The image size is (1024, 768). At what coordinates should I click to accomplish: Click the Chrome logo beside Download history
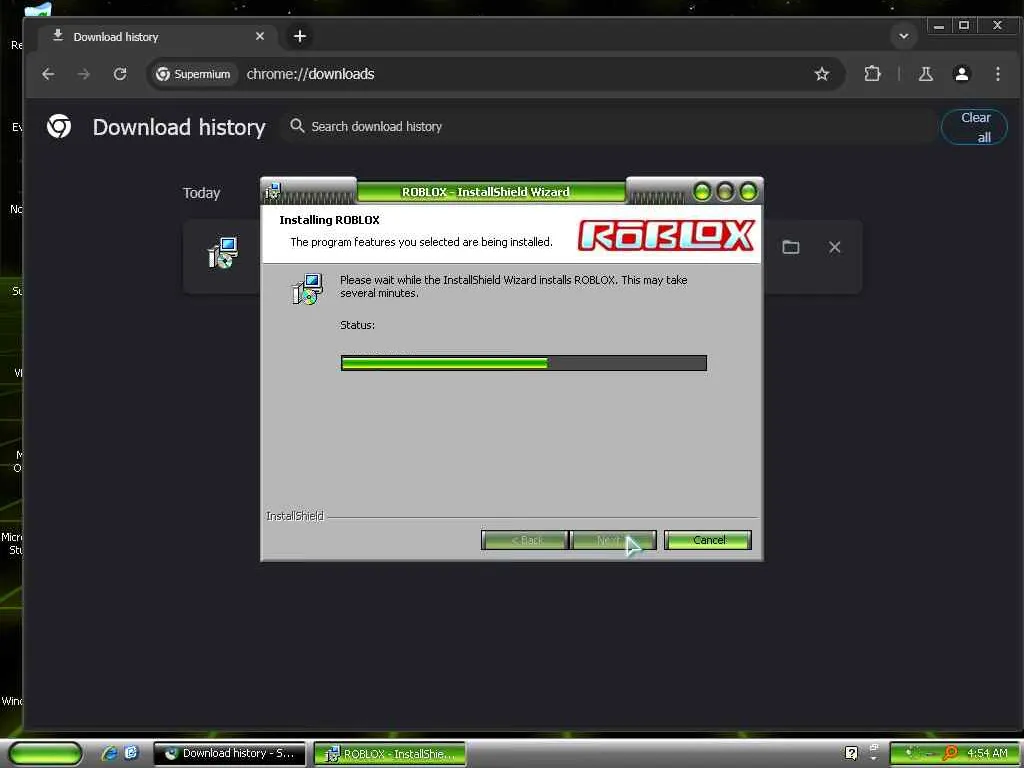59,126
